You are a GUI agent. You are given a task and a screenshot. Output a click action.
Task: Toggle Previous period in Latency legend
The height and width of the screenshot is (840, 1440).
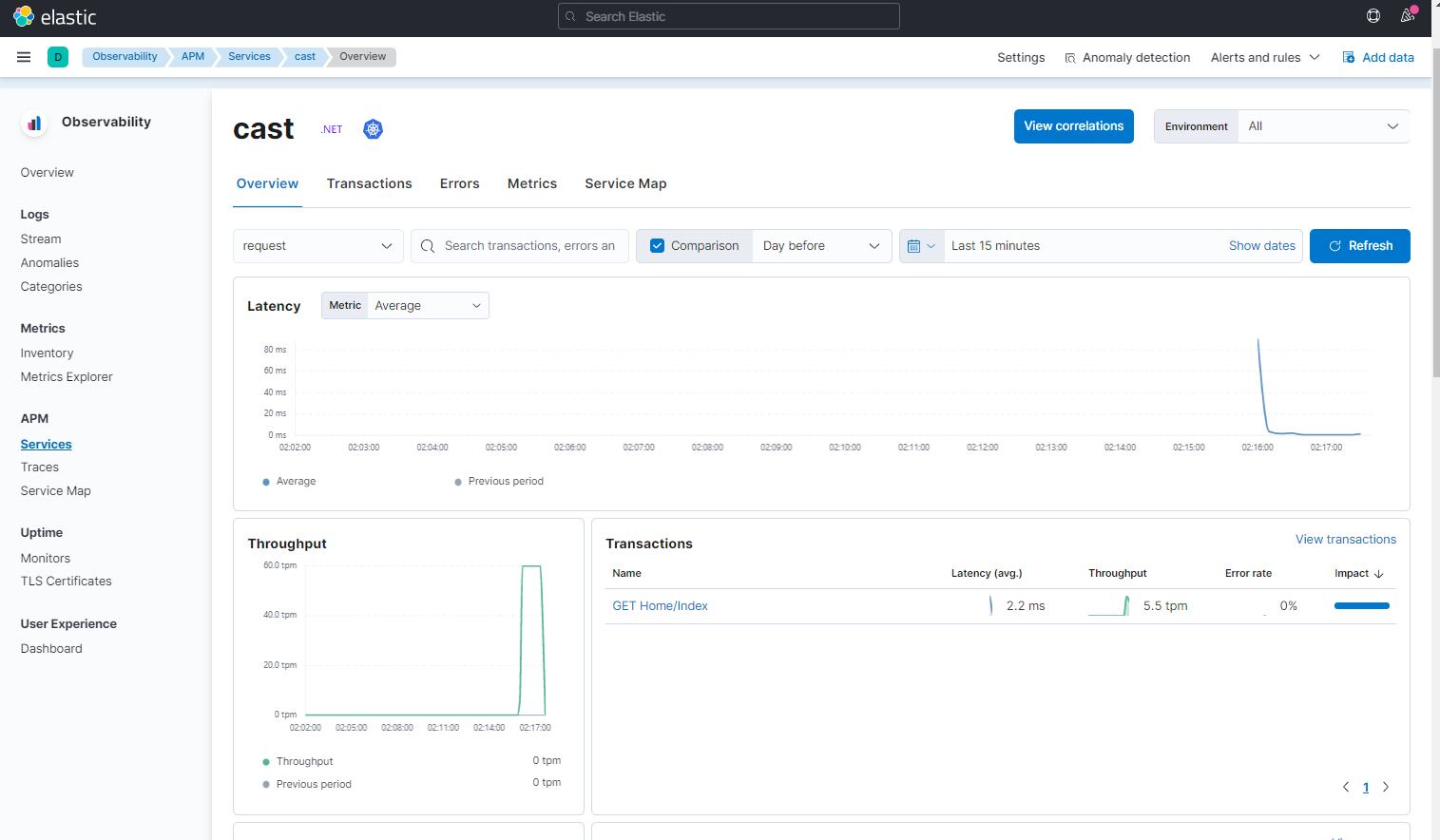click(x=499, y=482)
